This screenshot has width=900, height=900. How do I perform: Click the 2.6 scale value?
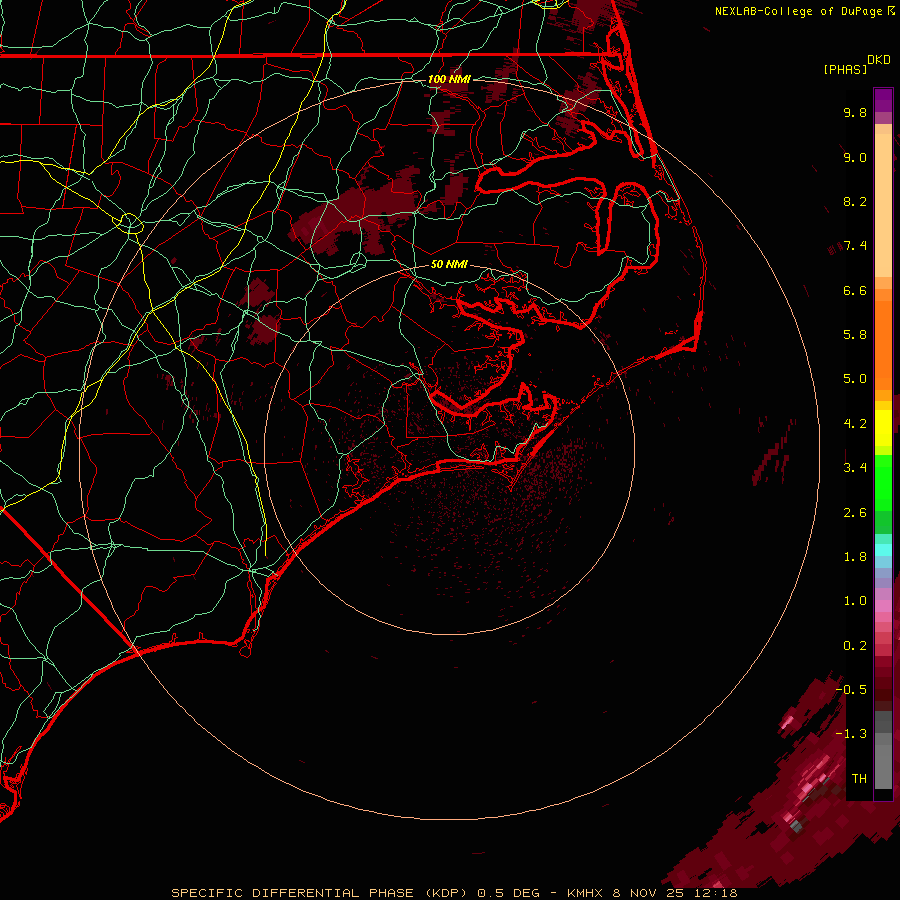855,513
